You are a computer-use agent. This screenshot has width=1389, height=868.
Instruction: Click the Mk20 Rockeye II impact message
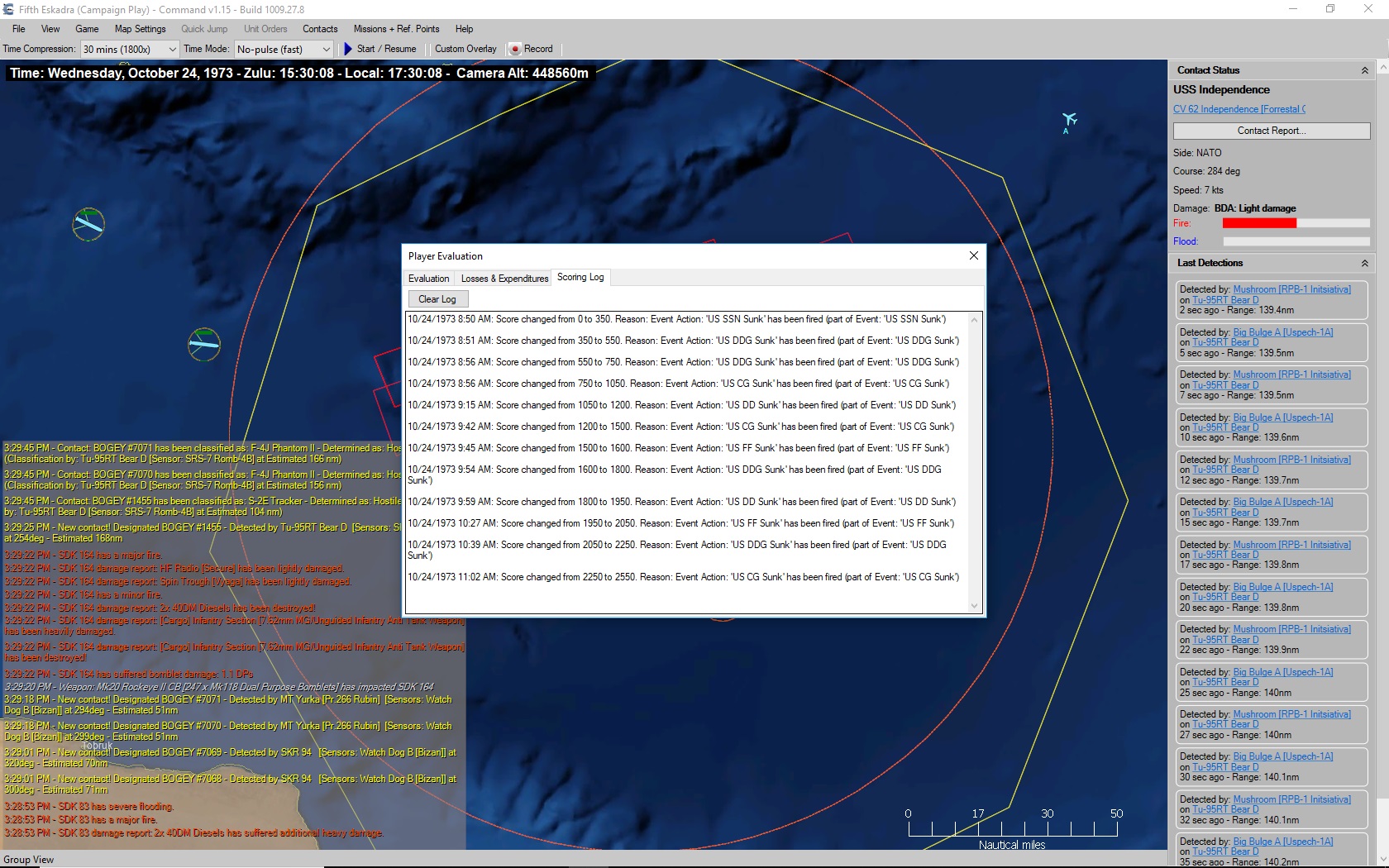click(218, 687)
